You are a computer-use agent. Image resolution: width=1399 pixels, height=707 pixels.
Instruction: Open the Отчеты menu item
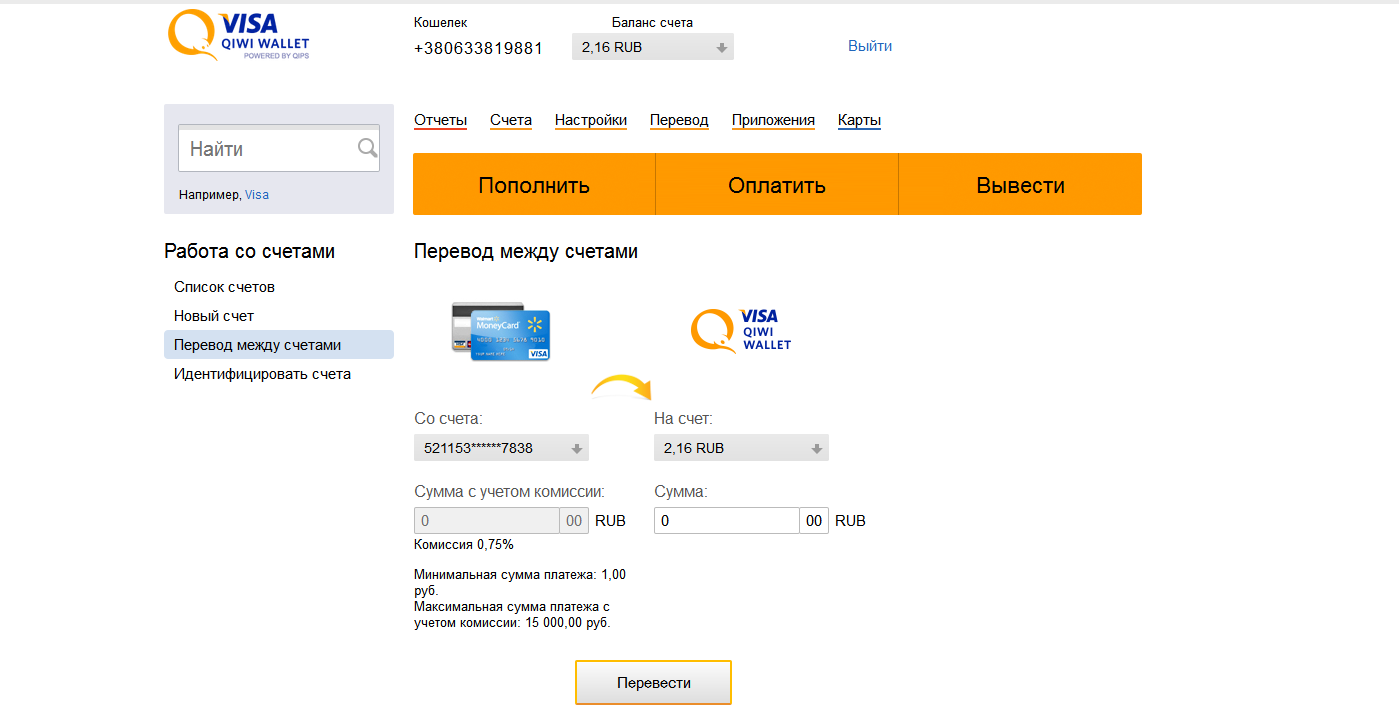pyautogui.click(x=441, y=120)
